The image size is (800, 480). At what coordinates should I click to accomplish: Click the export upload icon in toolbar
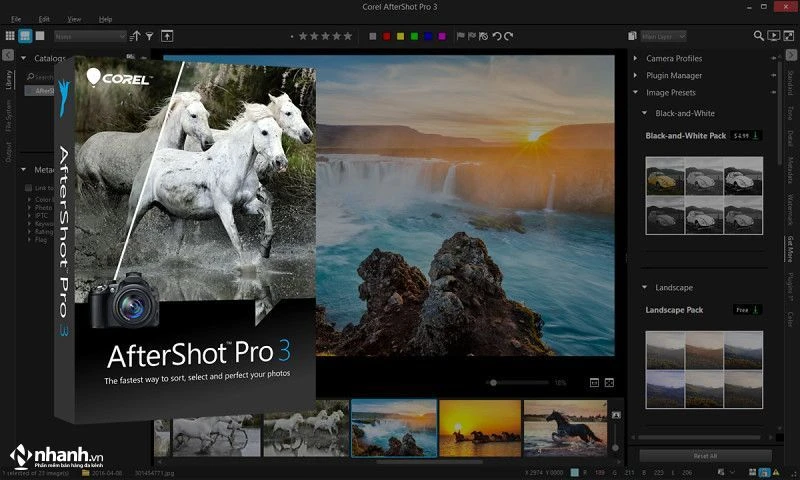[168, 36]
